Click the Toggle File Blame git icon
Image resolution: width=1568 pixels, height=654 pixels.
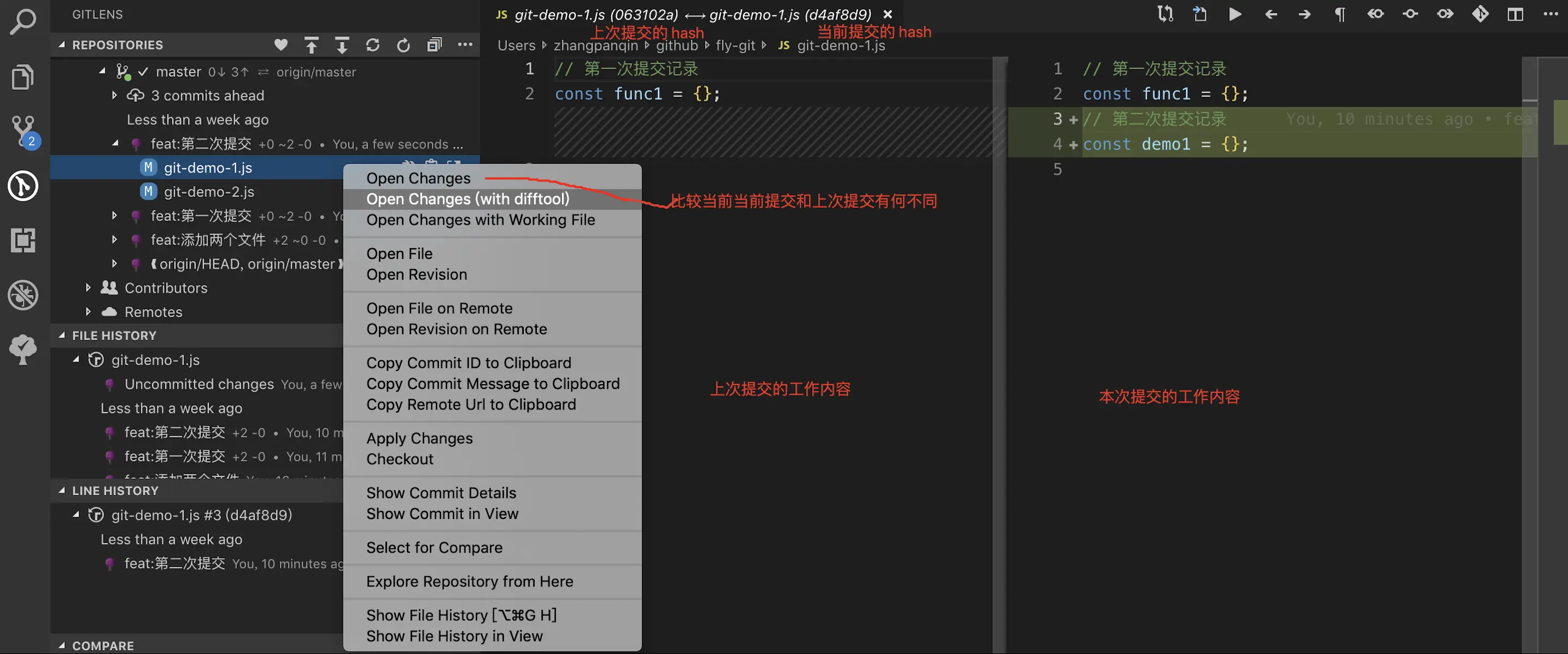tap(1480, 14)
